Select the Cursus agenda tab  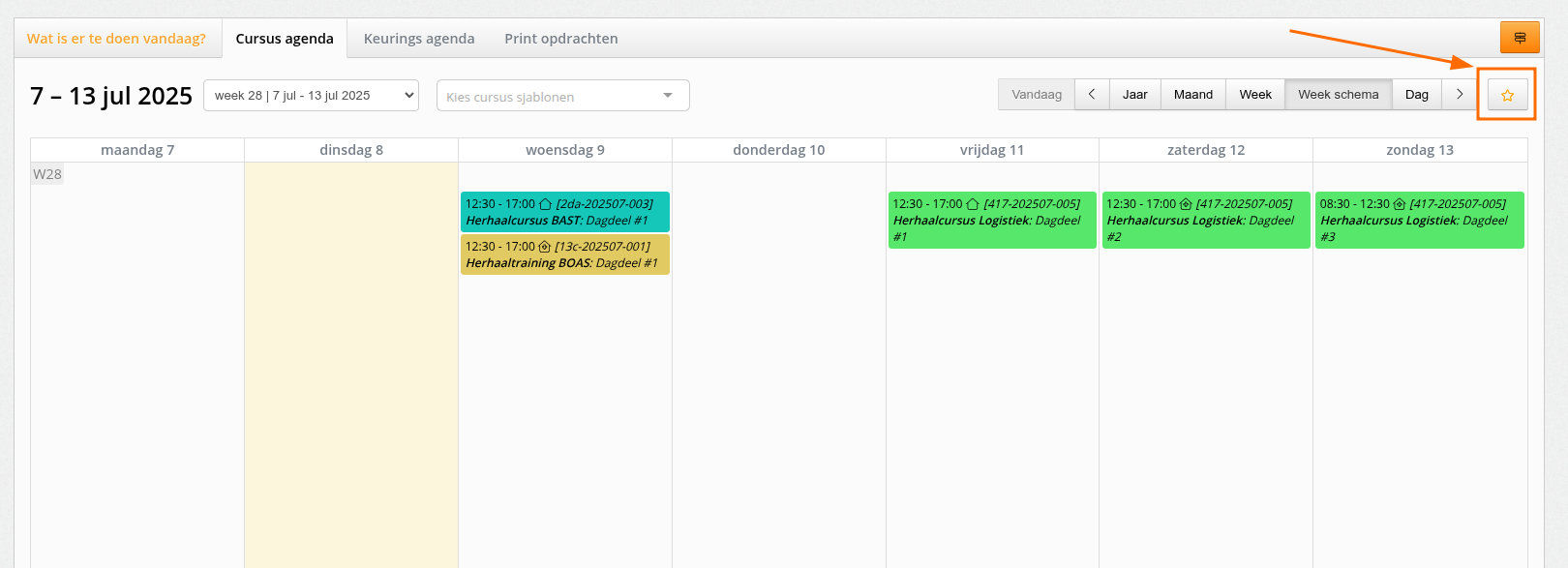tap(285, 39)
